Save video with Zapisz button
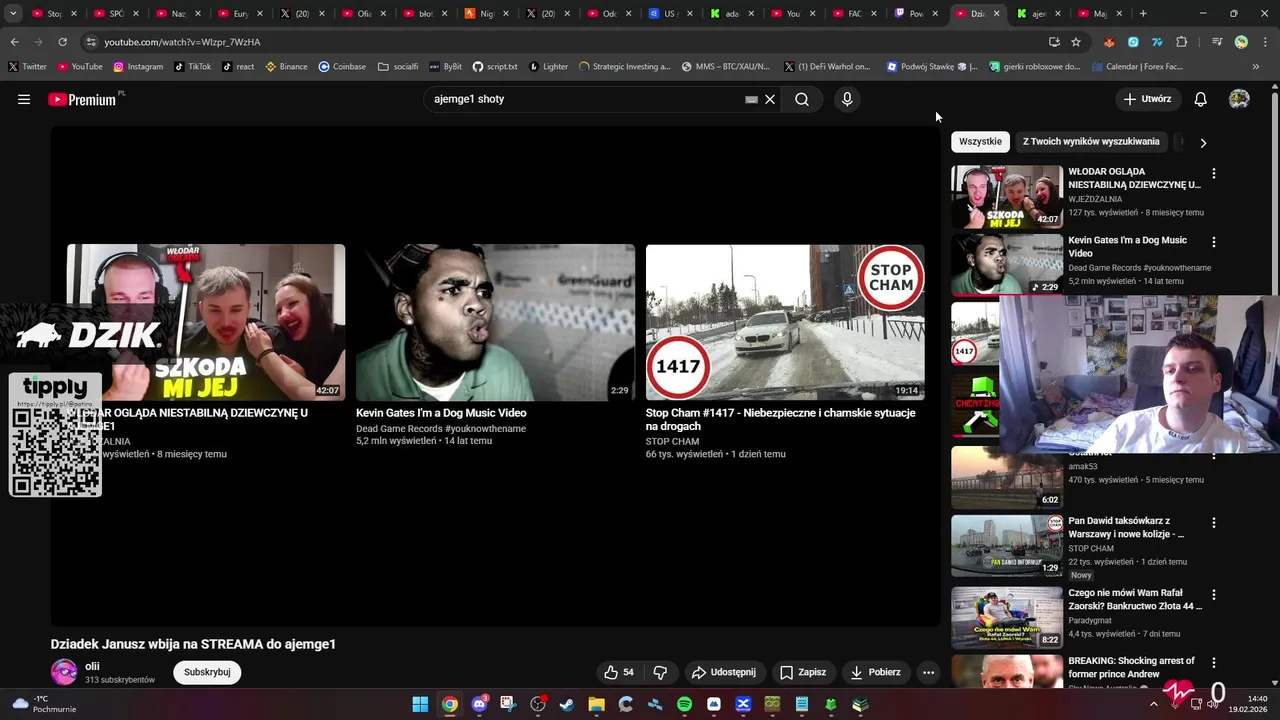This screenshot has height=720, width=1280. [x=803, y=672]
